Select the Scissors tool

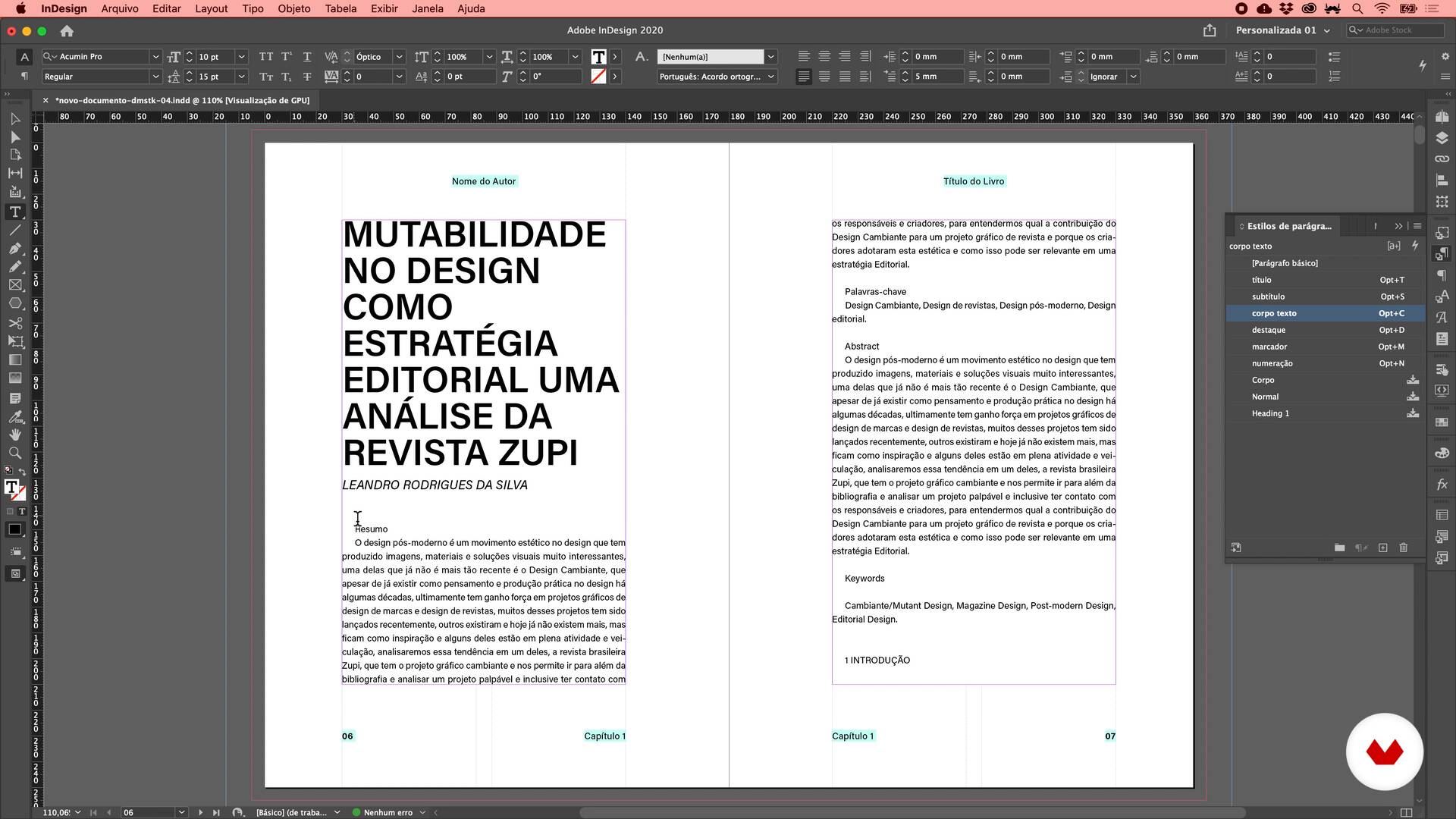tap(15, 323)
